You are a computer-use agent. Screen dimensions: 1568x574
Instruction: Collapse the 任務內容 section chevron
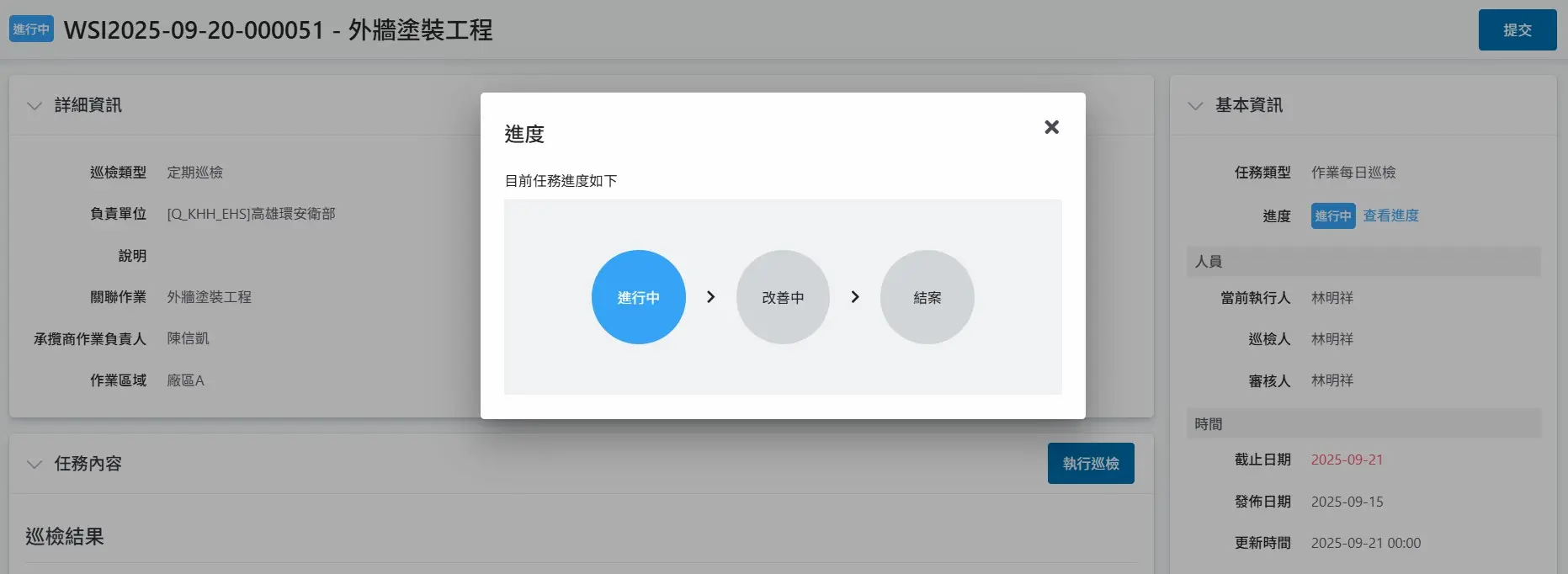[x=35, y=465]
